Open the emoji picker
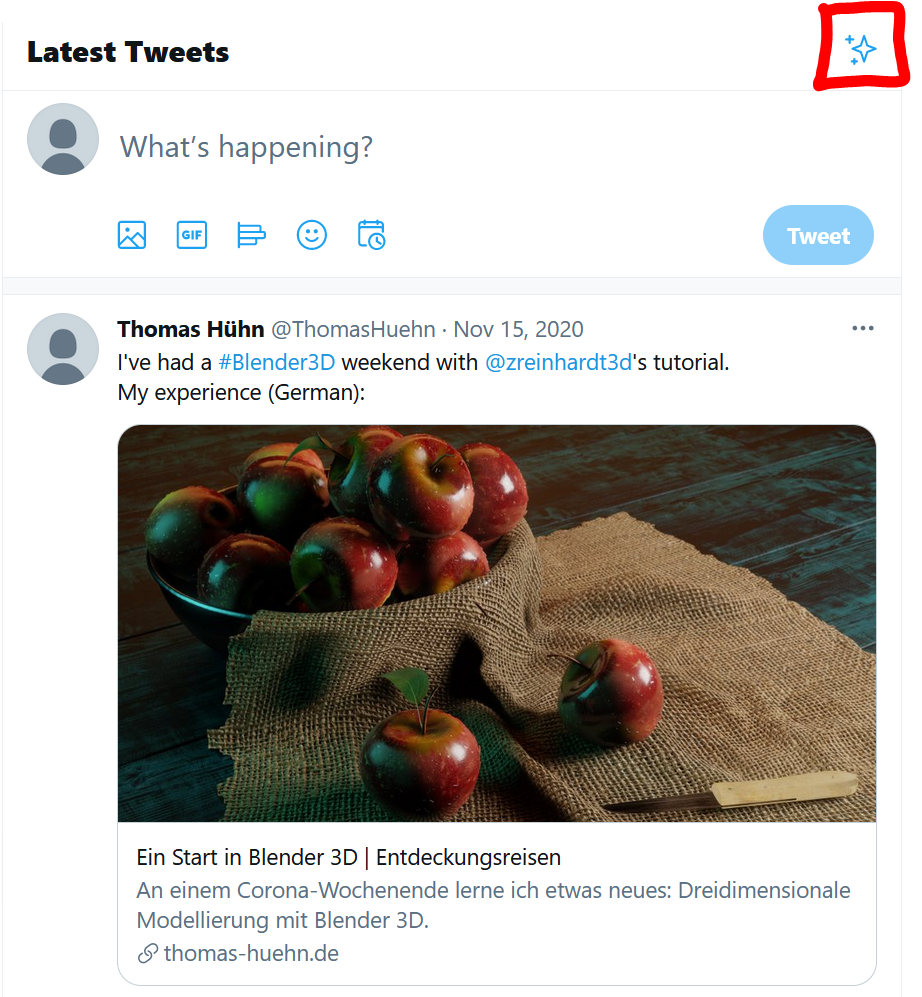This screenshot has width=922, height=997. click(x=312, y=235)
